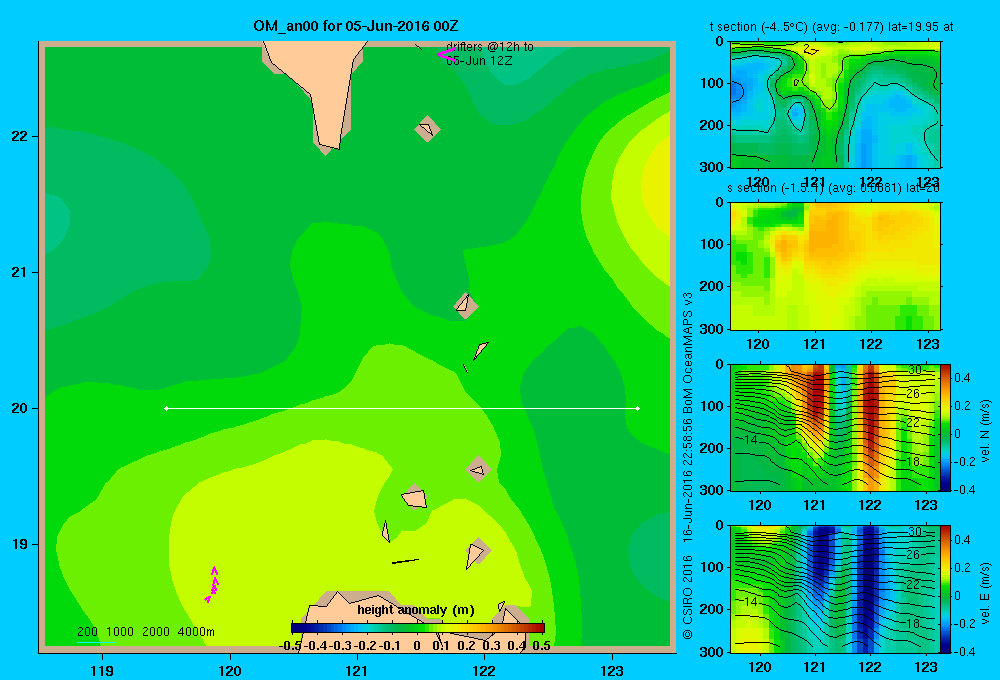Click the height anomaly colorbar on the main map
Viewport: 1000px width, 680px height.
pos(418,628)
